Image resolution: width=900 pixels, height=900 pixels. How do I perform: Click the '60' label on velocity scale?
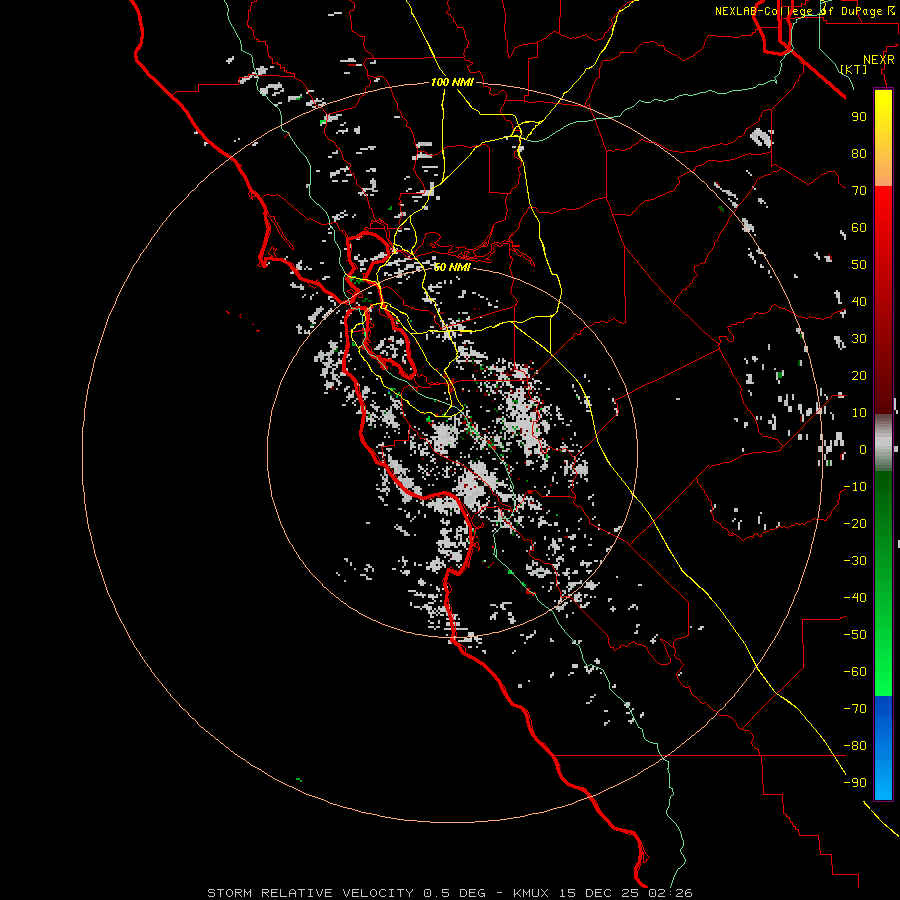pyautogui.click(x=859, y=227)
